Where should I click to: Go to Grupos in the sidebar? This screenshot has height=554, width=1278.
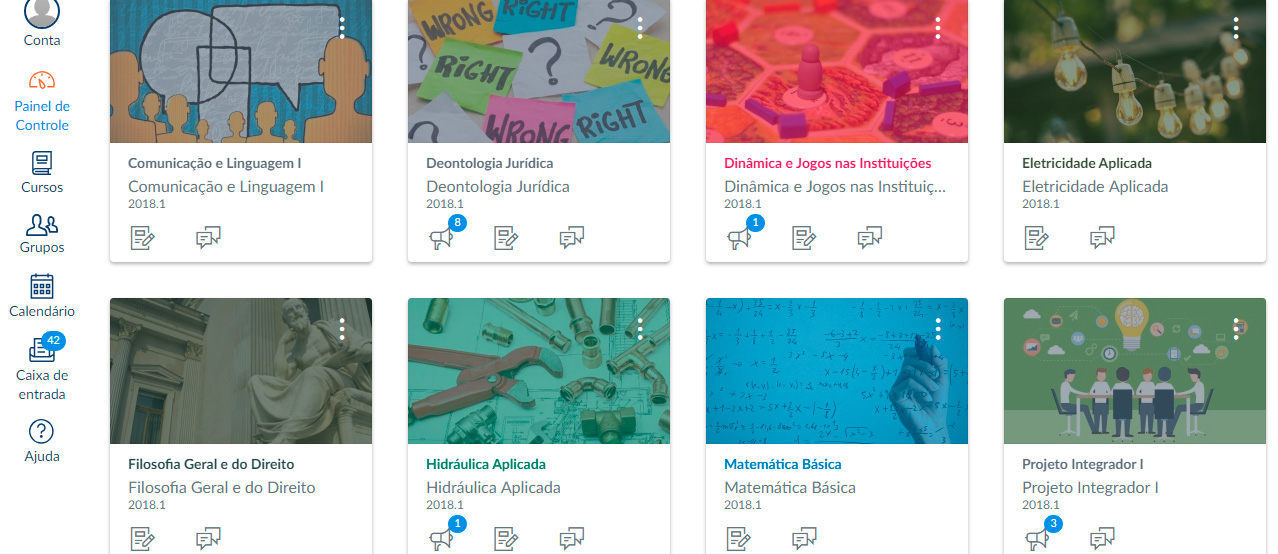pyautogui.click(x=42, y=234)
